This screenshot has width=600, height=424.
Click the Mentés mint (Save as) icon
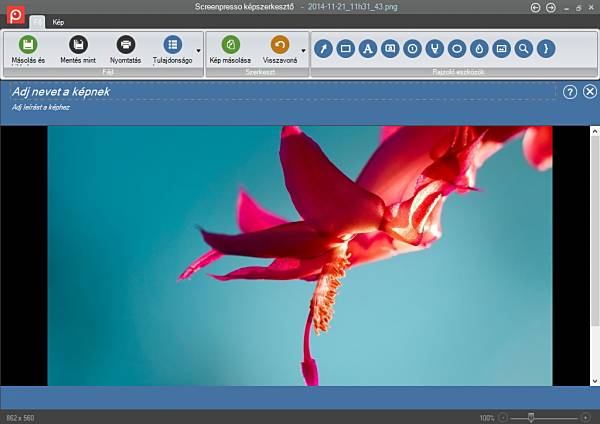[x=77, y=45]
